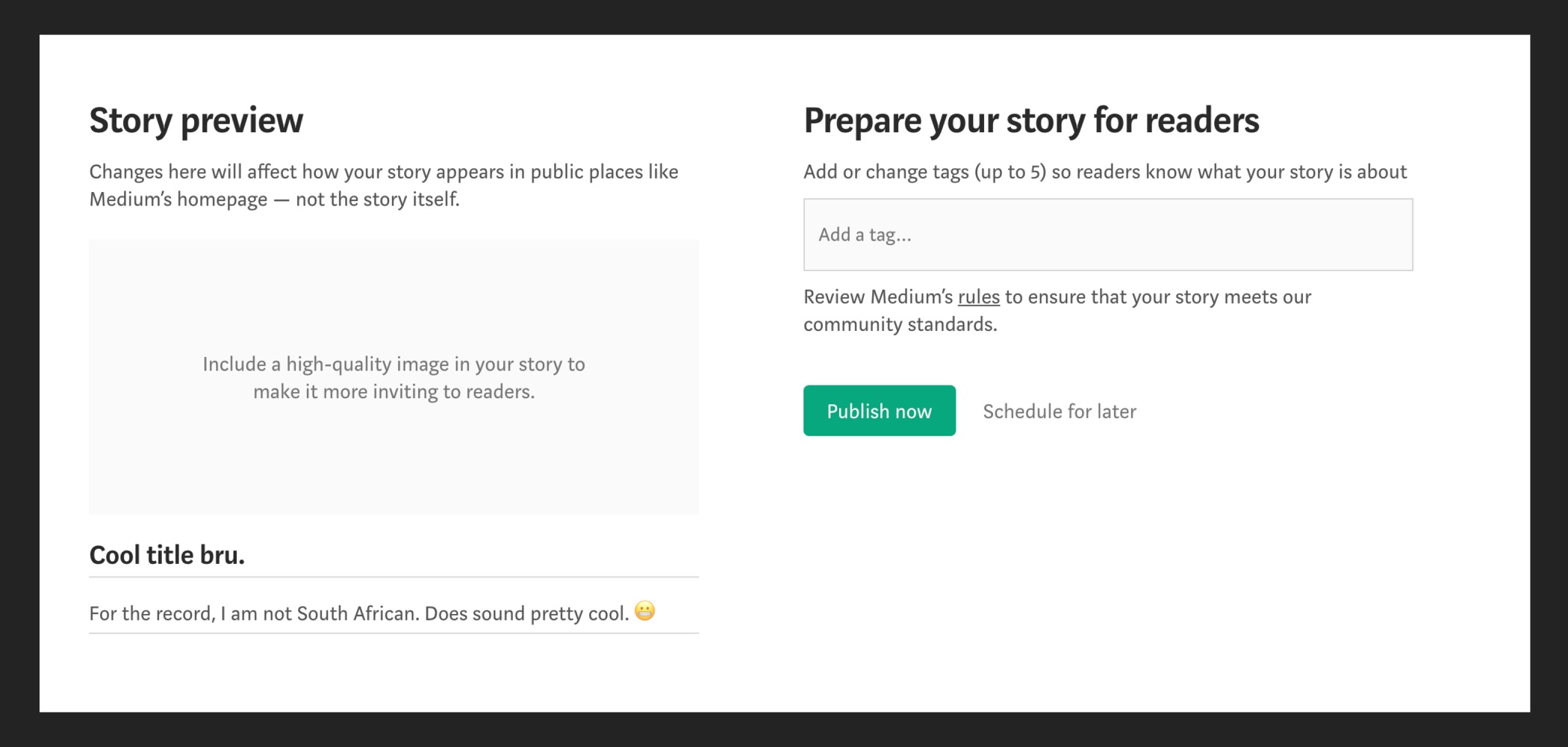Screen dimensions: 1568x747
Task: Click the words South African in subtitle
Action: pyautogui.click(x=358, y=614)
